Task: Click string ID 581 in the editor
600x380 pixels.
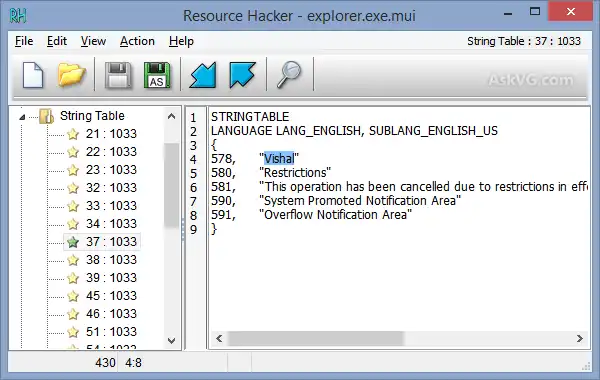Action: 223,187
